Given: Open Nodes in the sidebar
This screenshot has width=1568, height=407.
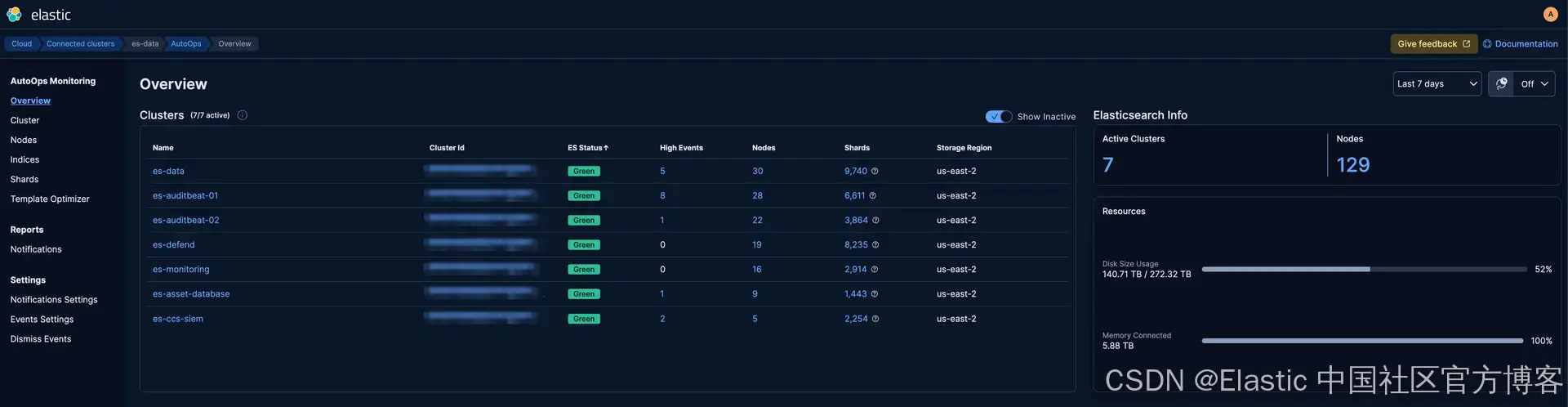Looking at the screenshot, I should click(x=24, y=140).
